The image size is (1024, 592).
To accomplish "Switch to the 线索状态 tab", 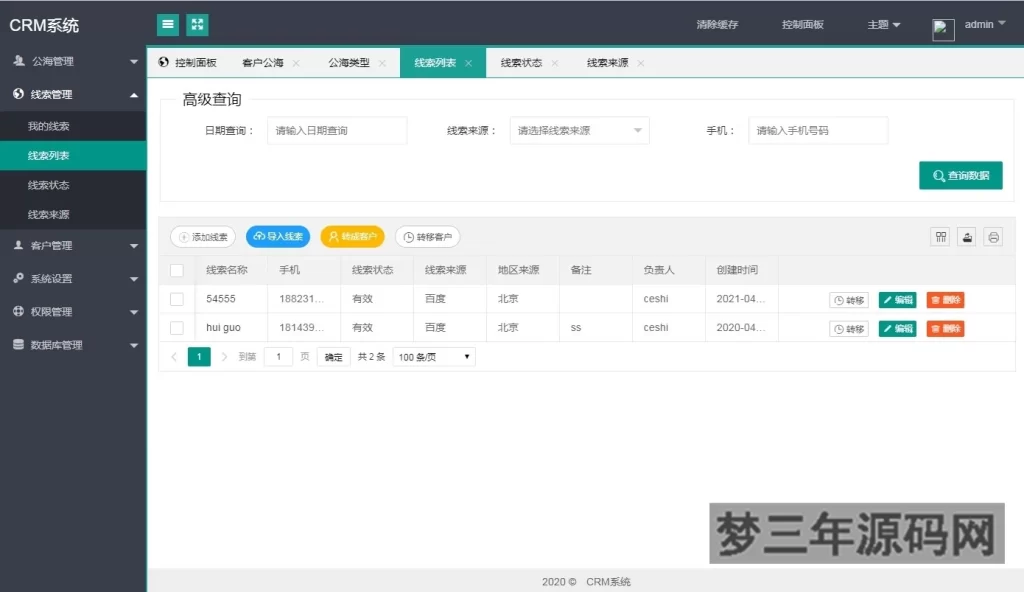I will click(x=521, y=63).
